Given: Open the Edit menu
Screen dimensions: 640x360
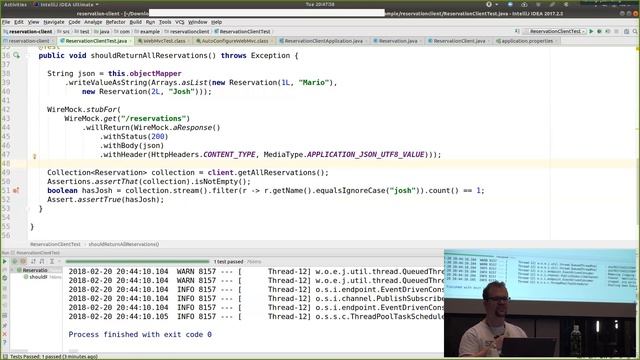Looking at the screenshot, I should coord(19,22).
